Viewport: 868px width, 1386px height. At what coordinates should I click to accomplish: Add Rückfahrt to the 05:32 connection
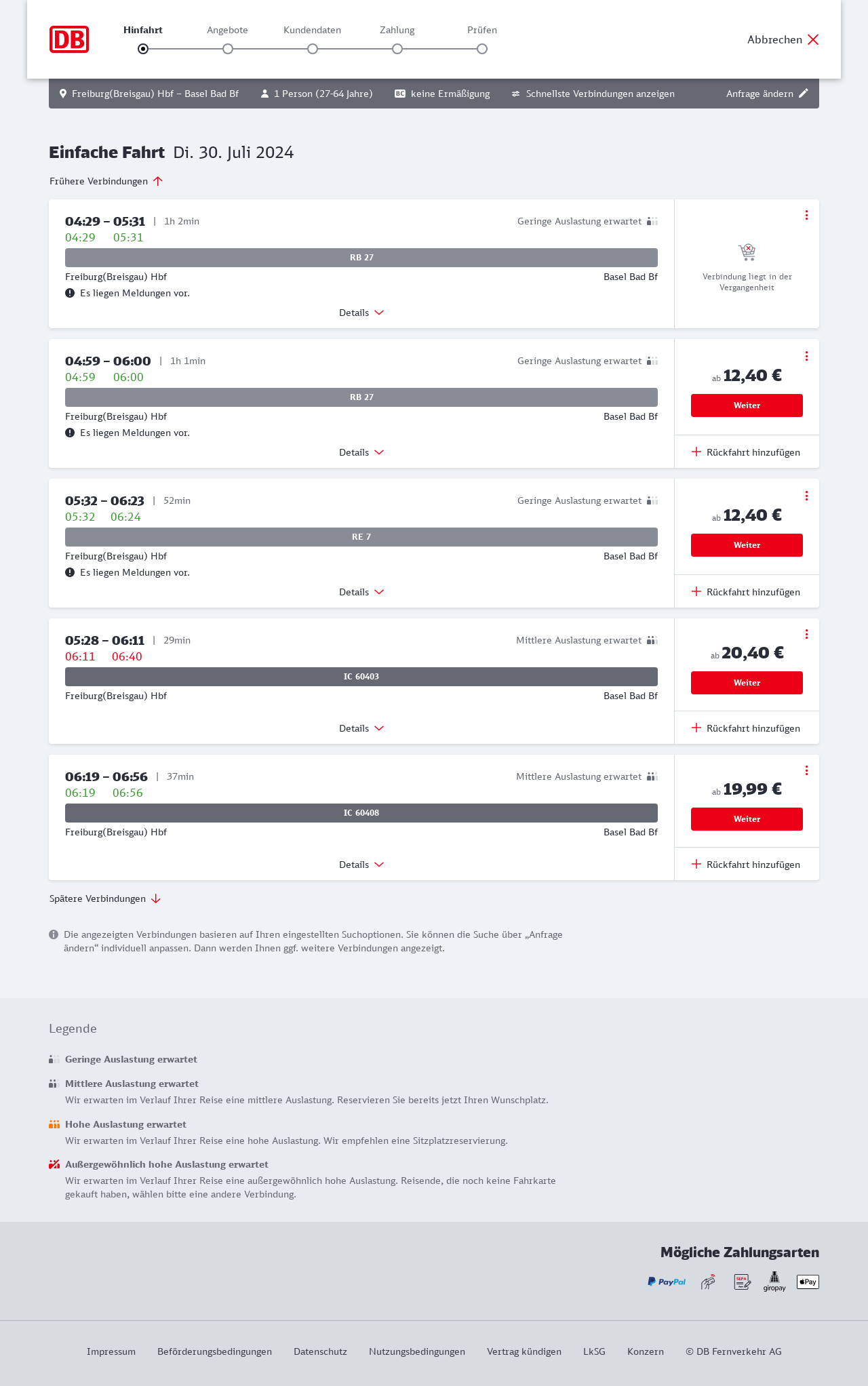[x=746, y=592]
